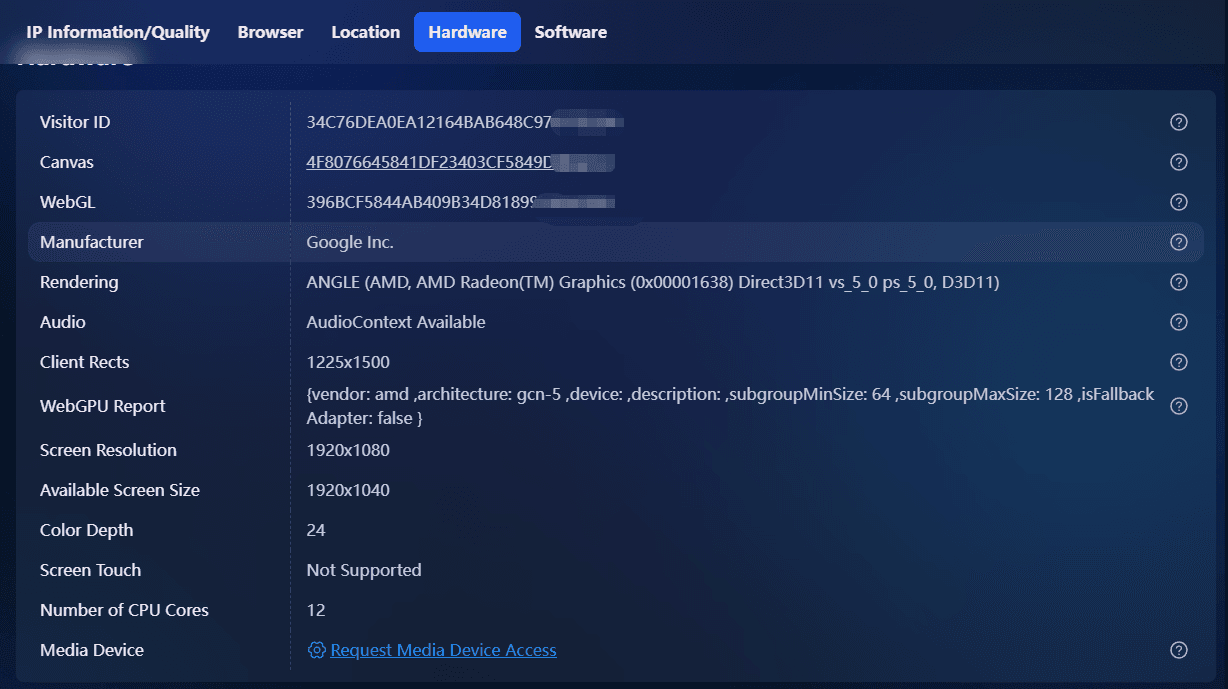Select the Hardware tab
1228x689 pixels.
pyautogui.click(x=467, y=32)
